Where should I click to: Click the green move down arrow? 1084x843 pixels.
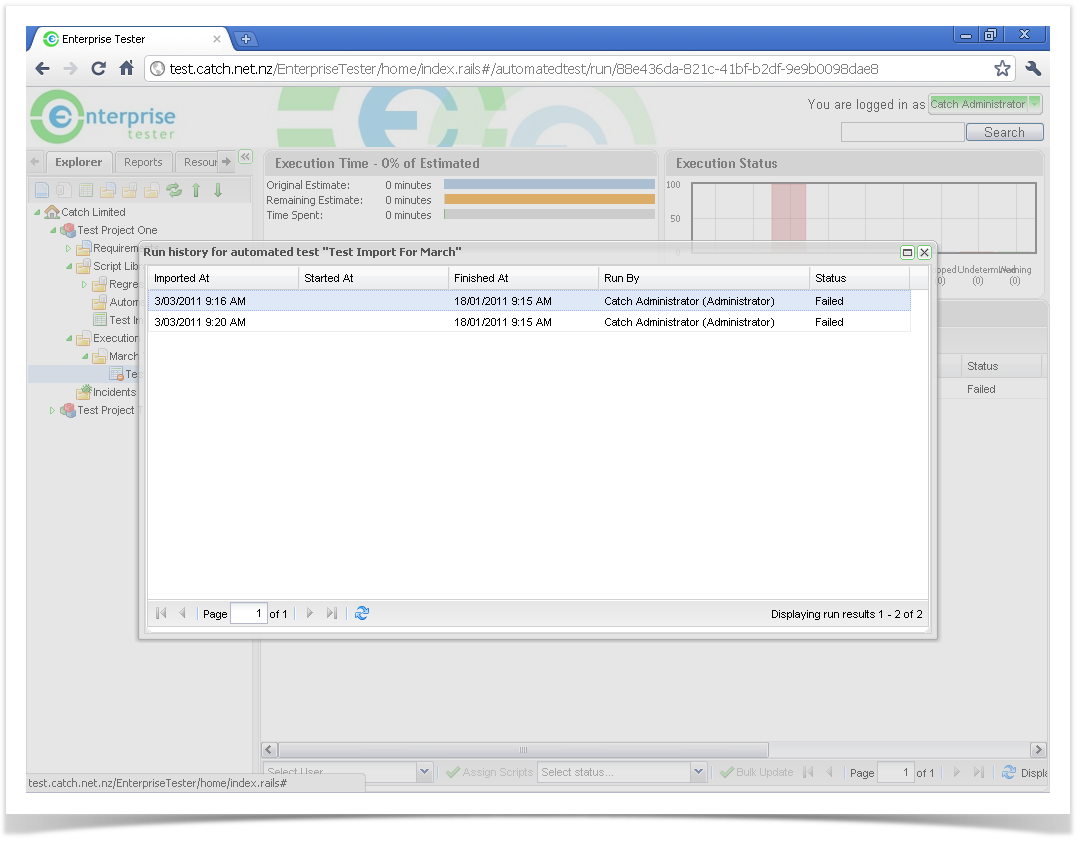tap(217, 190)
